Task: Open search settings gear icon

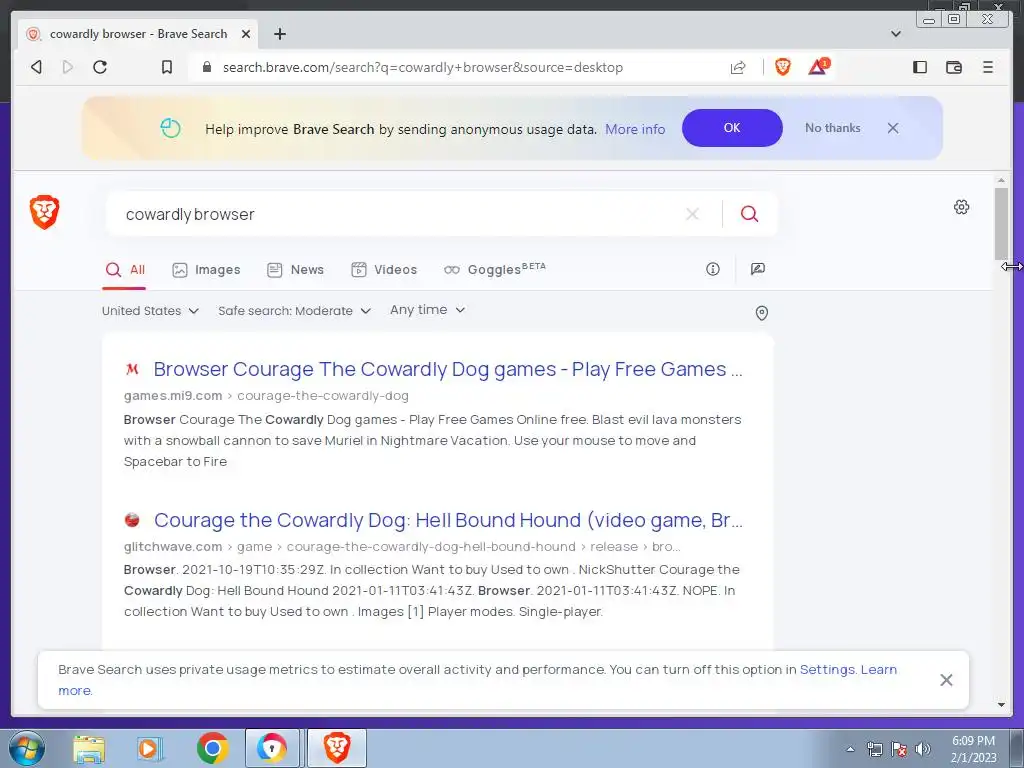Action: coord(961,207)
